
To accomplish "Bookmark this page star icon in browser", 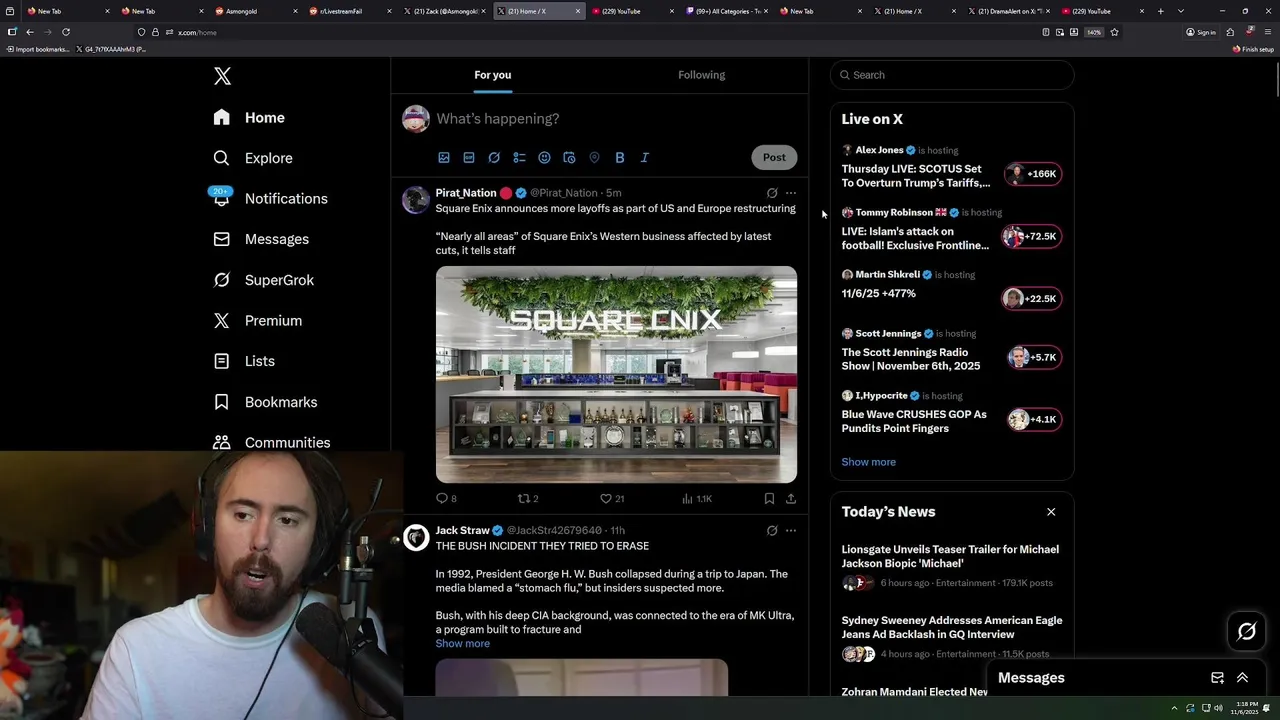I will [x=1114, y=32].
